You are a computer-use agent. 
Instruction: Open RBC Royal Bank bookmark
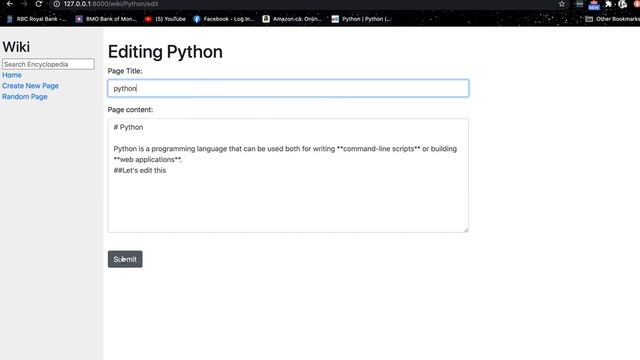coord(36,19)
